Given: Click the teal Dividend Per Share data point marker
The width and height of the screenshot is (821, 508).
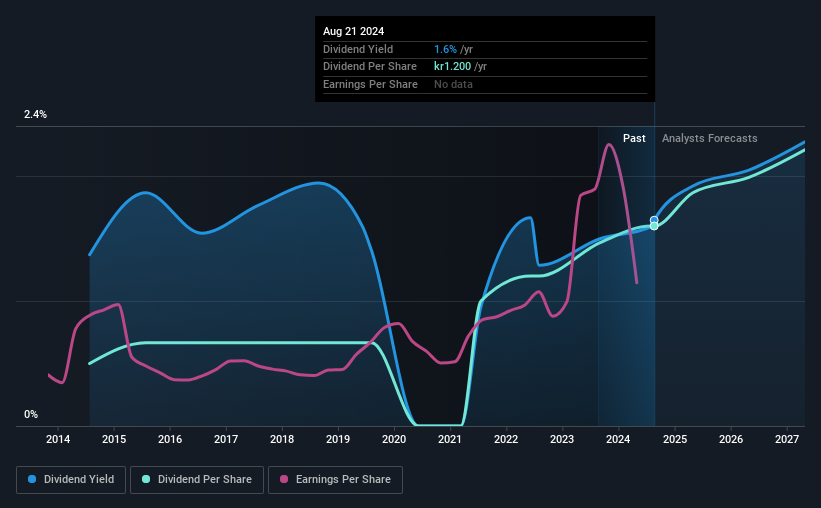Looking at the screenshot, I should pos(654,226).
